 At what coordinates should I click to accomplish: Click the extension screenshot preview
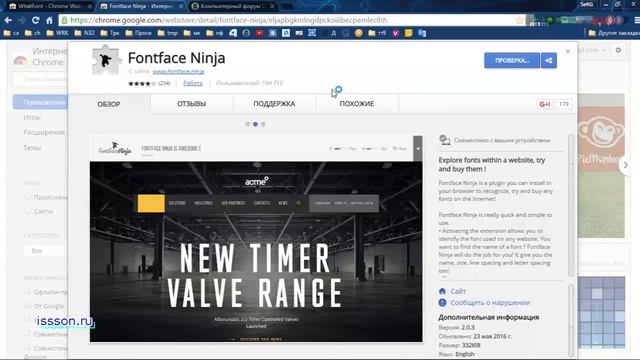tap(256, 239)
